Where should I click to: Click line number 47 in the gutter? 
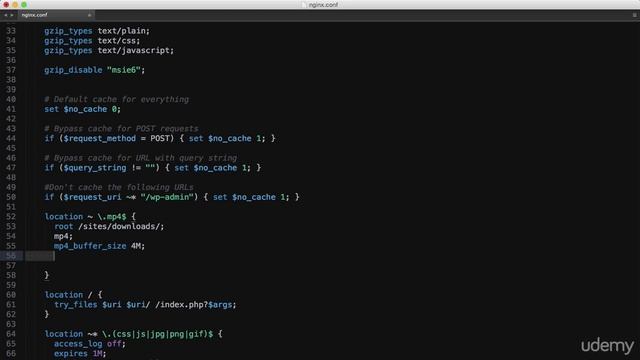(11, 168)
